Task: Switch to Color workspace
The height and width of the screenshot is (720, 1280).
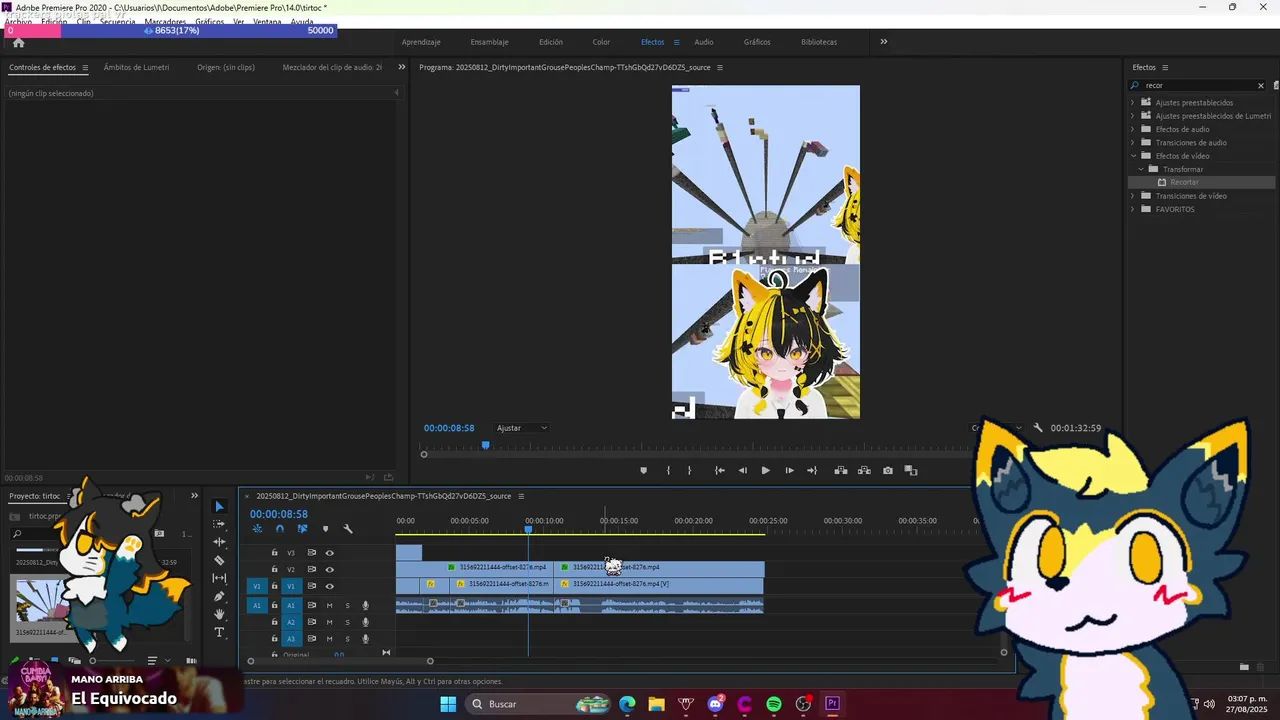Action: pos(601,42)
